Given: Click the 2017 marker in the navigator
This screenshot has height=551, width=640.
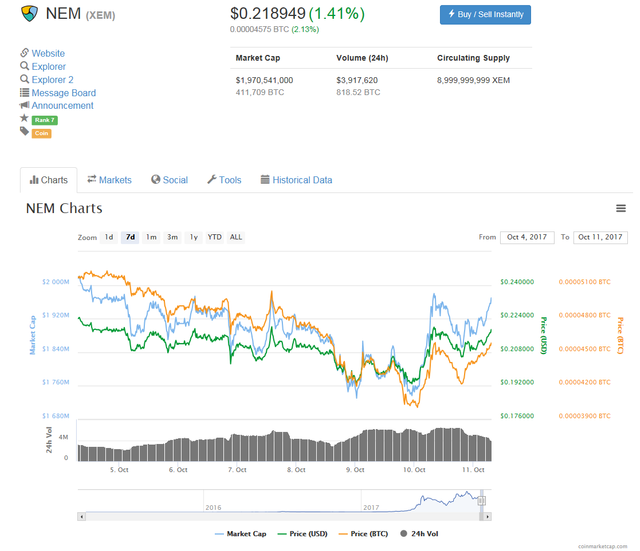Looking at the screenshot, I should [371, 507].
